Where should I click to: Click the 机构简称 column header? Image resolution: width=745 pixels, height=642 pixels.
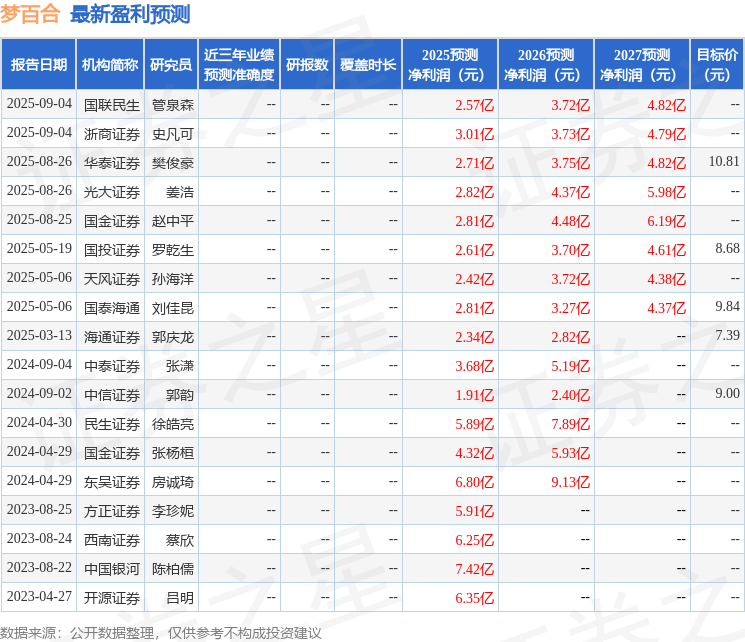click(x=110, y=64)
